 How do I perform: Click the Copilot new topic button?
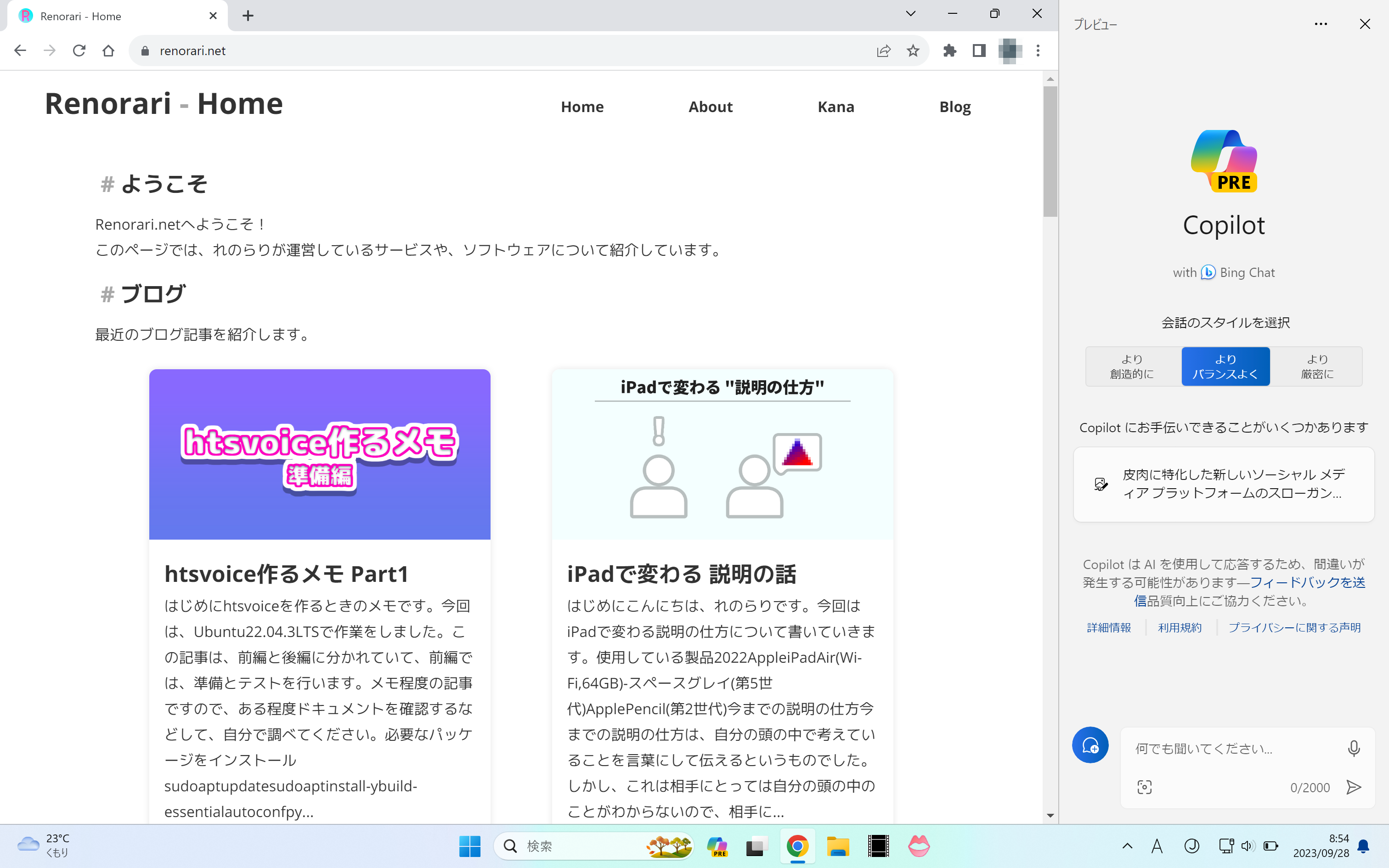click(1090, 745)
